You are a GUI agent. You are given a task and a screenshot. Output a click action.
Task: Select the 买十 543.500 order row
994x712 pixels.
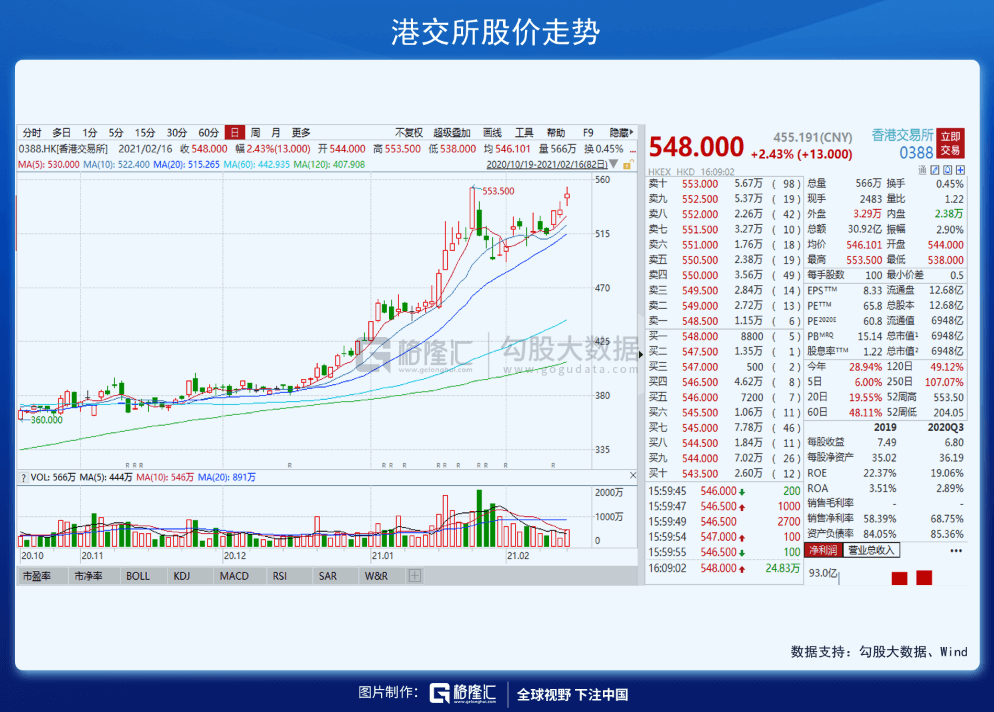pyautogui.click(x=725, y=474)
